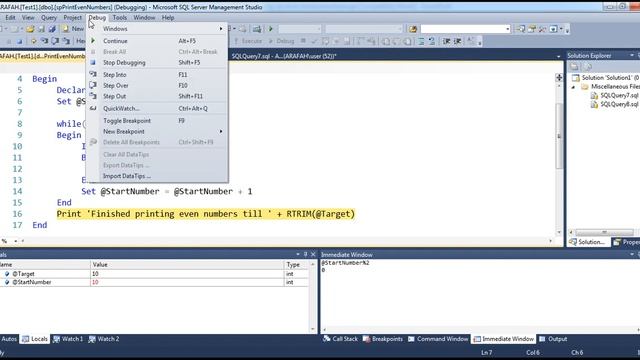Click Uncomment Selection lines toolbar icon

[432, 41]
